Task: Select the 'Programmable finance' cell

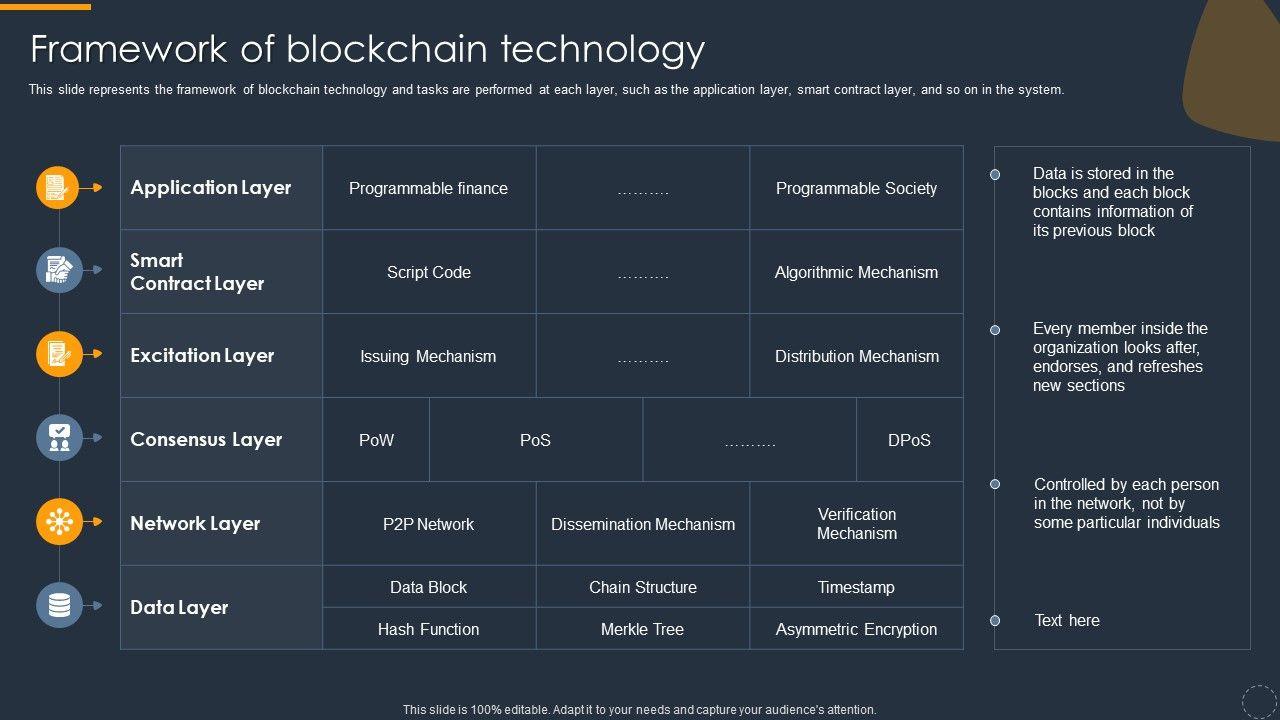Action: 428,188
